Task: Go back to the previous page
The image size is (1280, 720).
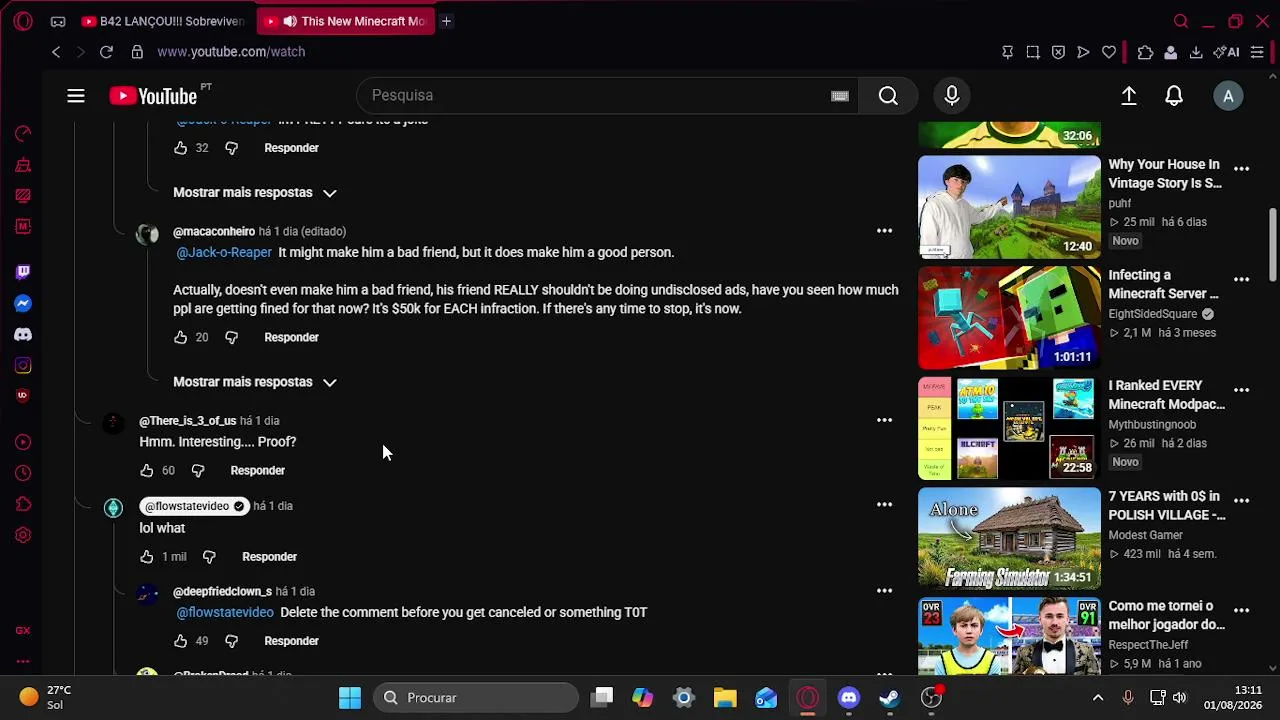Action: click(x=56, y=52)
